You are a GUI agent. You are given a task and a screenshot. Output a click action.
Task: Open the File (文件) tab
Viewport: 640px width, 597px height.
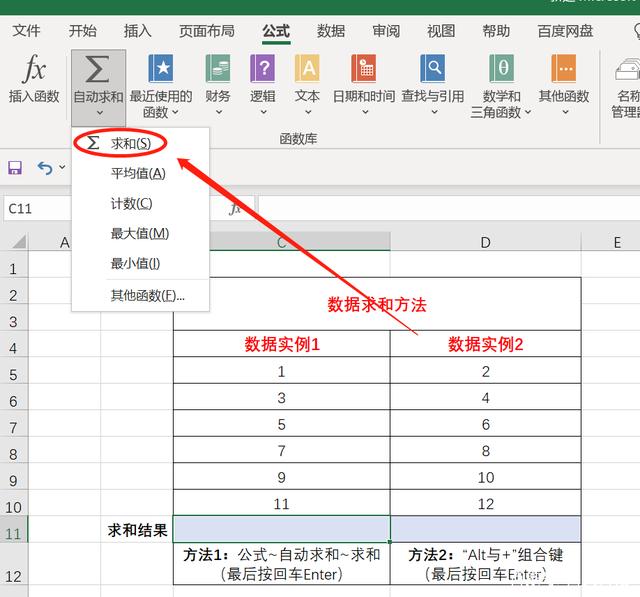(x=27, y=31)
